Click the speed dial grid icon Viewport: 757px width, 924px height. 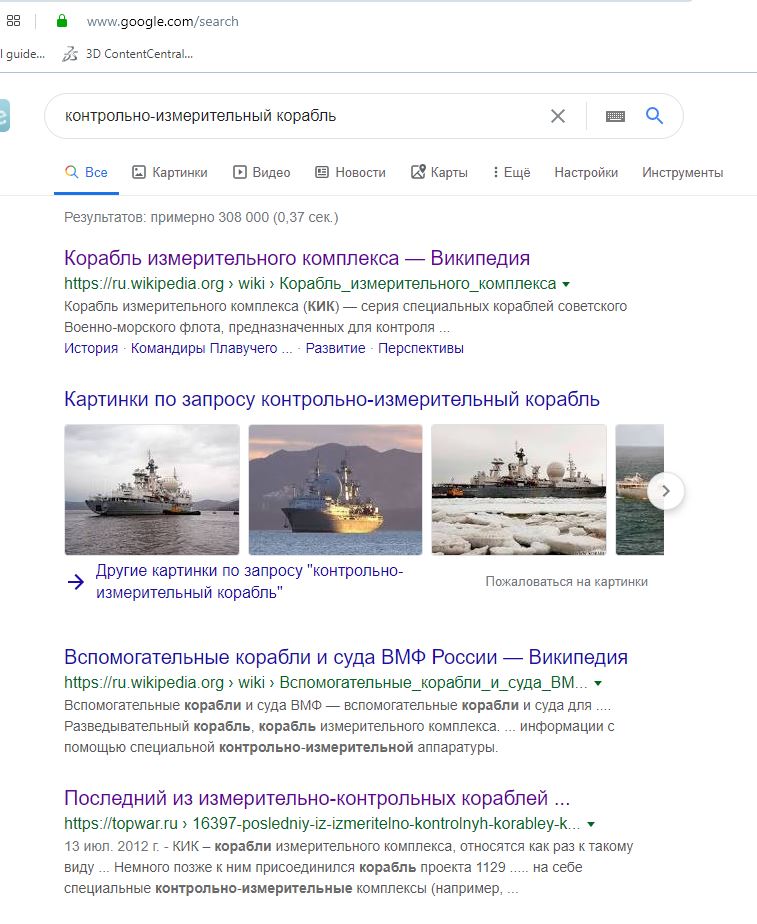[13, 21]
